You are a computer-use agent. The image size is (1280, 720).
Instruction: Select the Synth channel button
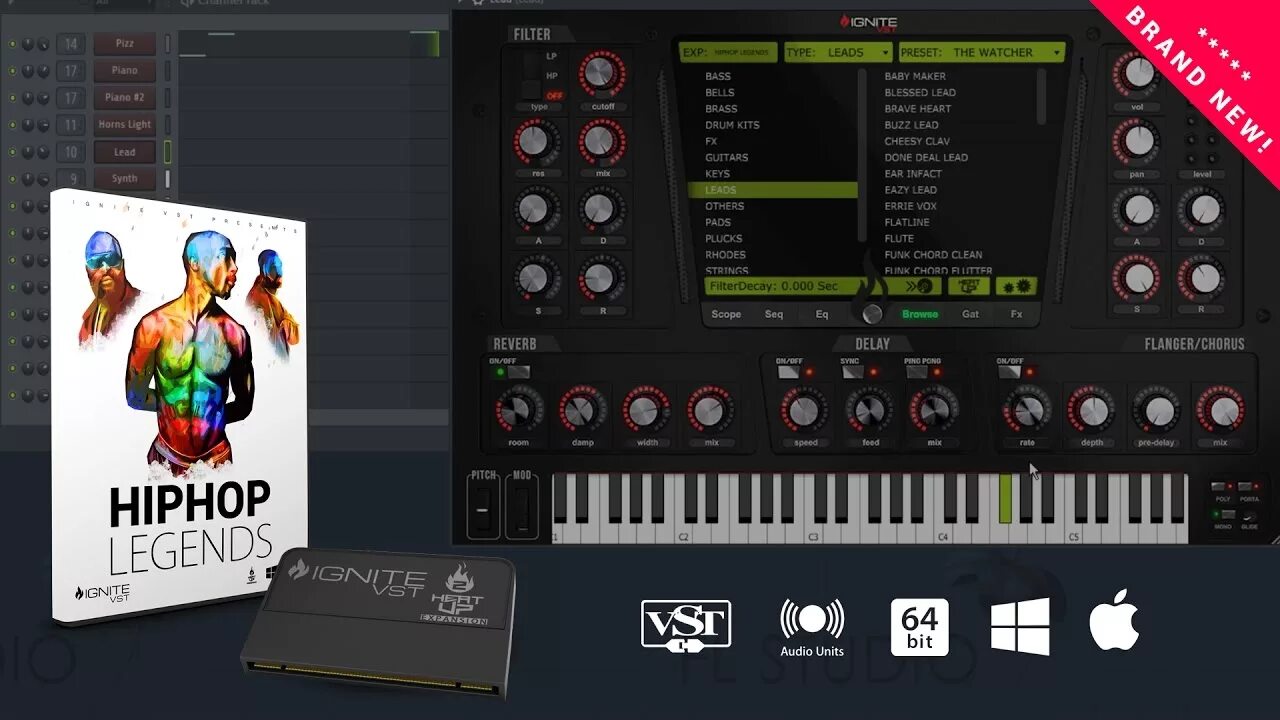[x=124, y=179]
